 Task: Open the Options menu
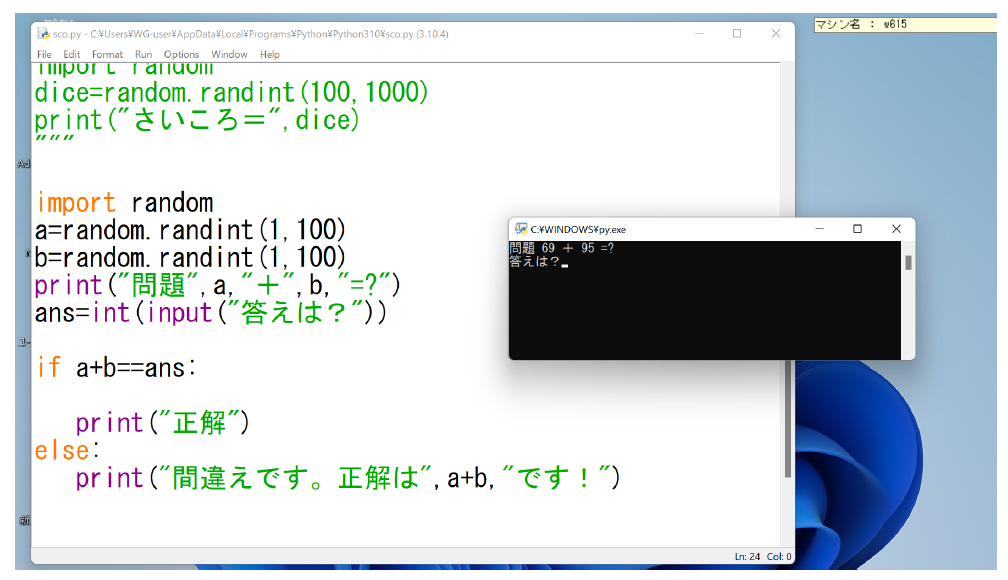click(181, 54)
